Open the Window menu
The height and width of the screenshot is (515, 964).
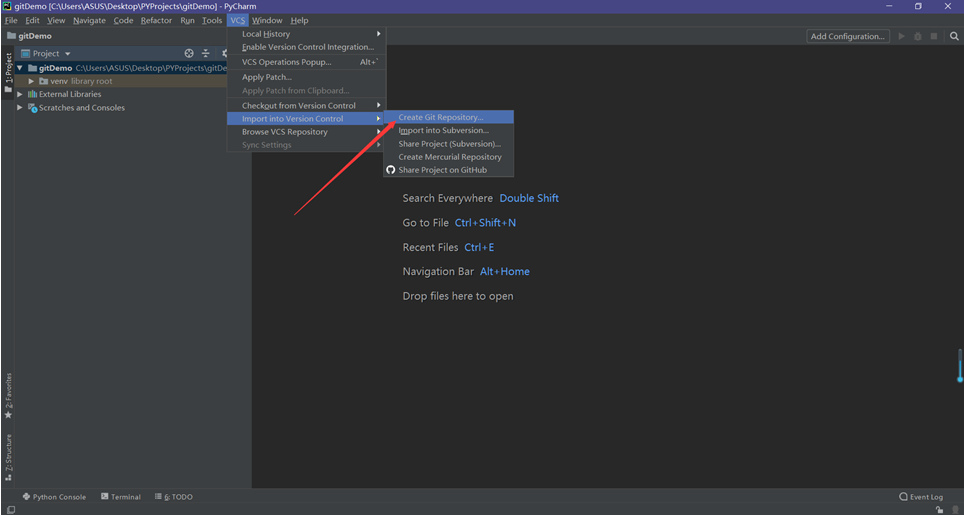267,20
